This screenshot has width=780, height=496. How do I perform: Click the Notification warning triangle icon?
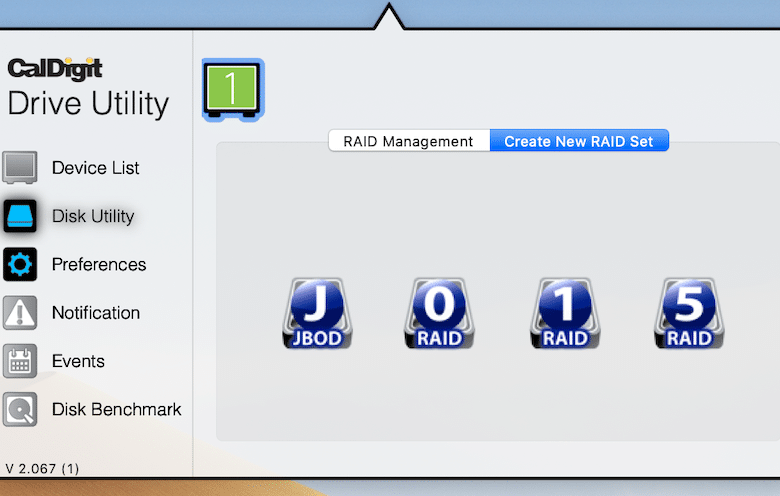coord(20,312)
